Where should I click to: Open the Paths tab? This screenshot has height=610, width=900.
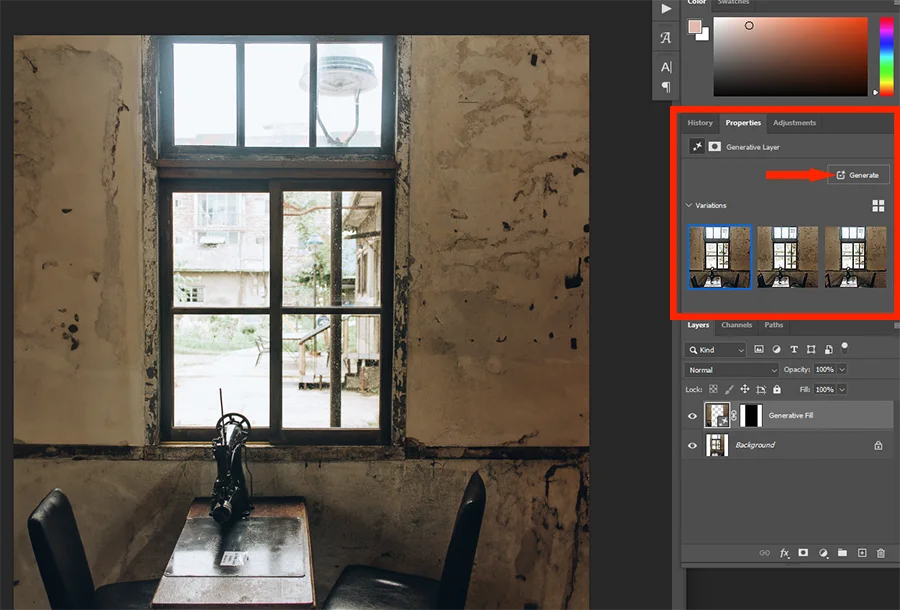point(774,325)
